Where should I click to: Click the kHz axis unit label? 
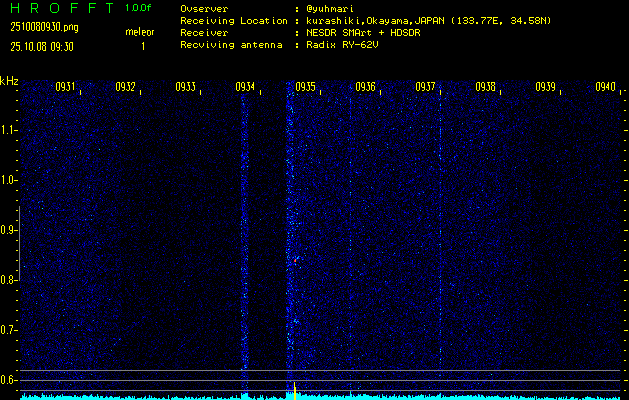click(9, 81)
